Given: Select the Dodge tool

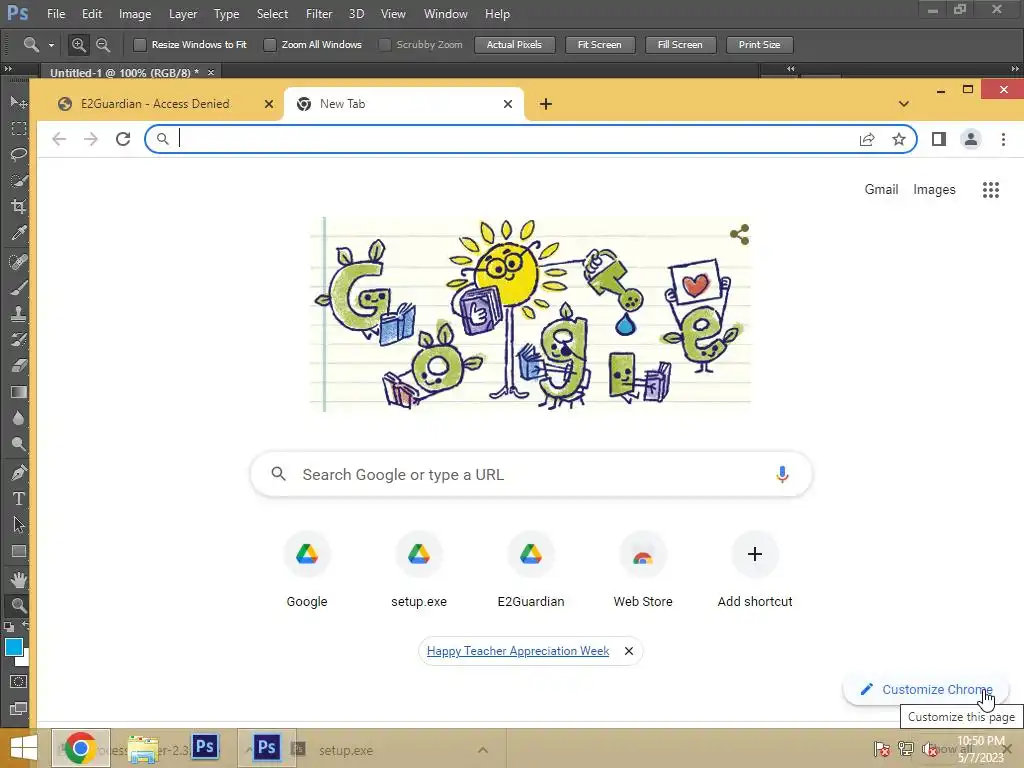Looking at the screenshot, I should (x=18, y=444).
